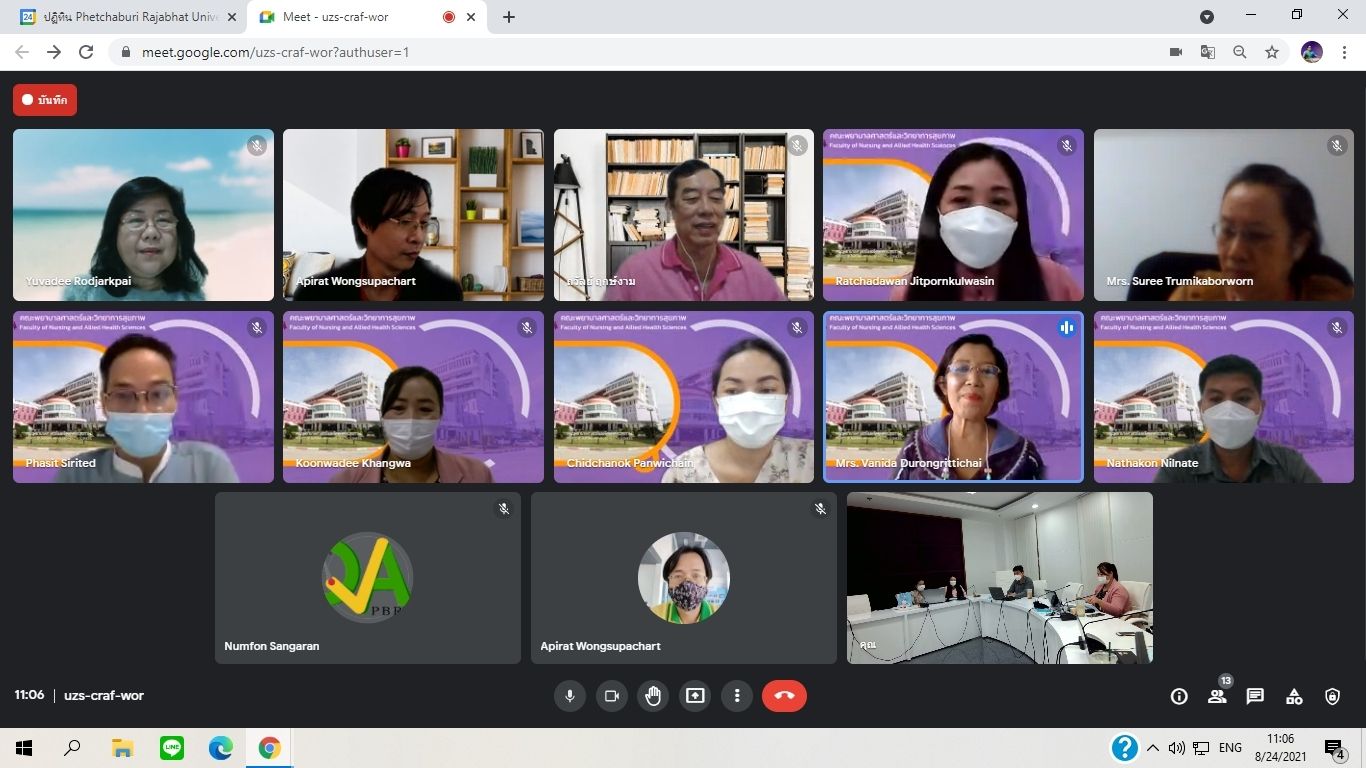Toggle the microphone in the call controls

[570, 696]
